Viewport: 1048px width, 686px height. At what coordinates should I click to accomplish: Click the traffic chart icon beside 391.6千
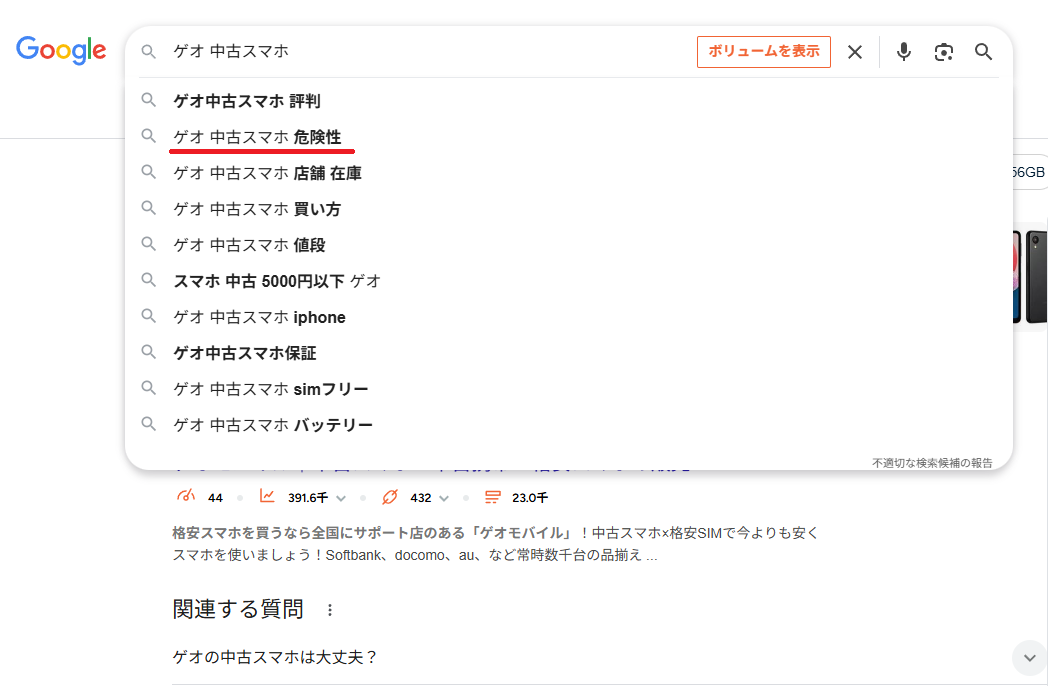268,497
